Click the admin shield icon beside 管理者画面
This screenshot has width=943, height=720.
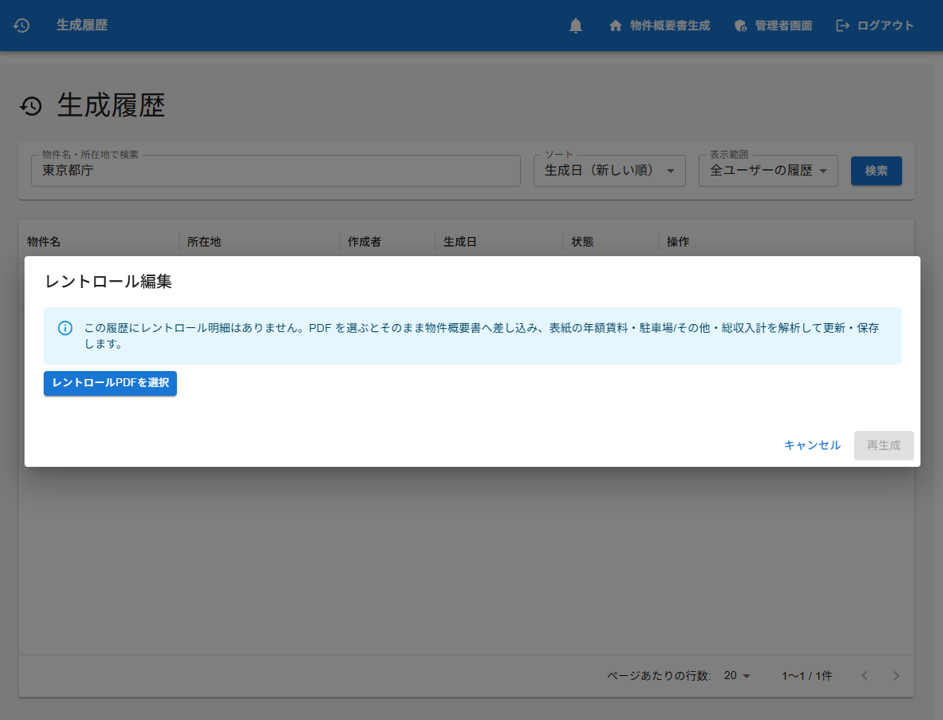point(740,25)
